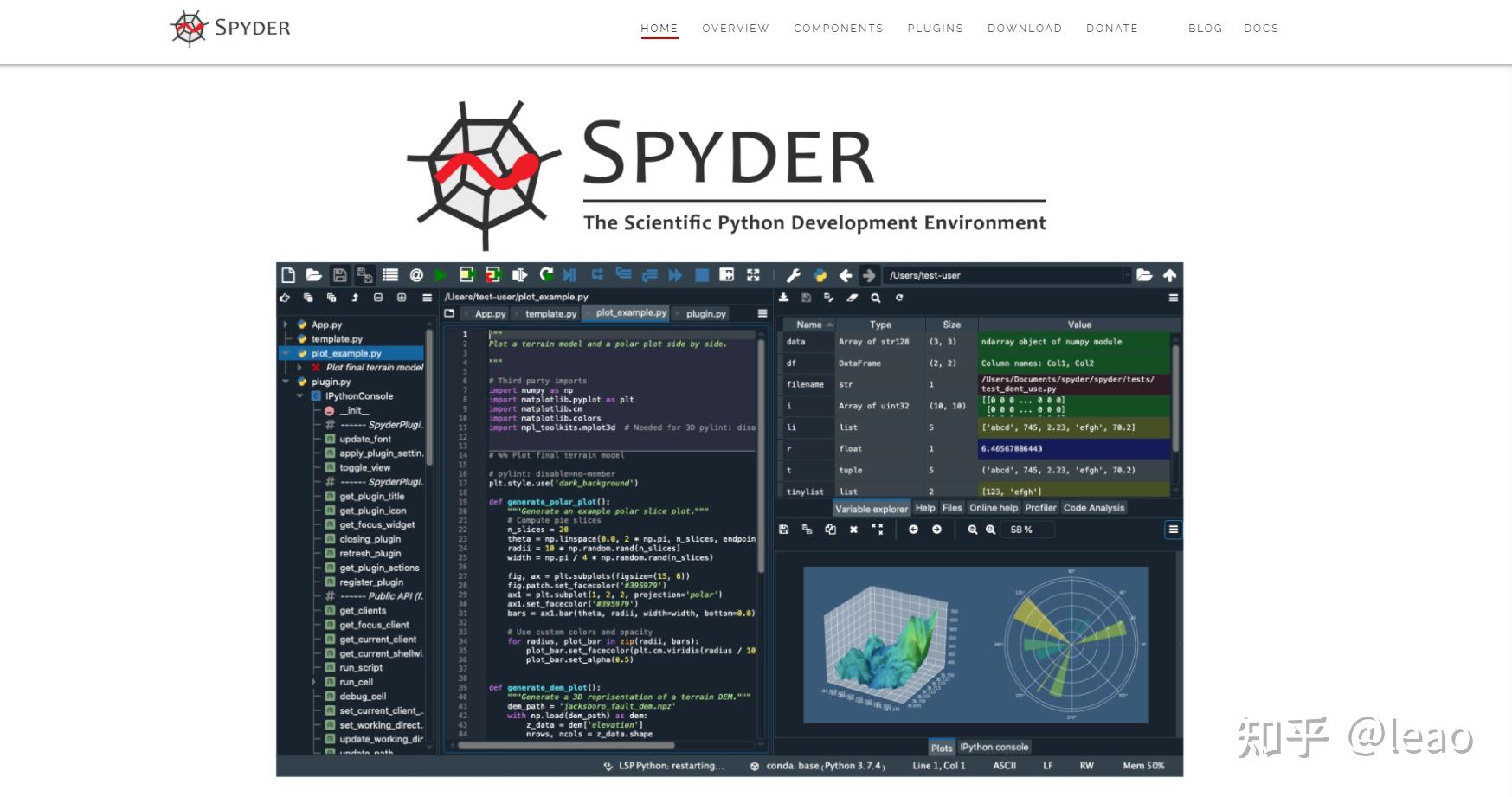Image resolution: width=1512 pixels, height=797 pixels.
Task: Run the current code cell
Action: coord(467,275)
